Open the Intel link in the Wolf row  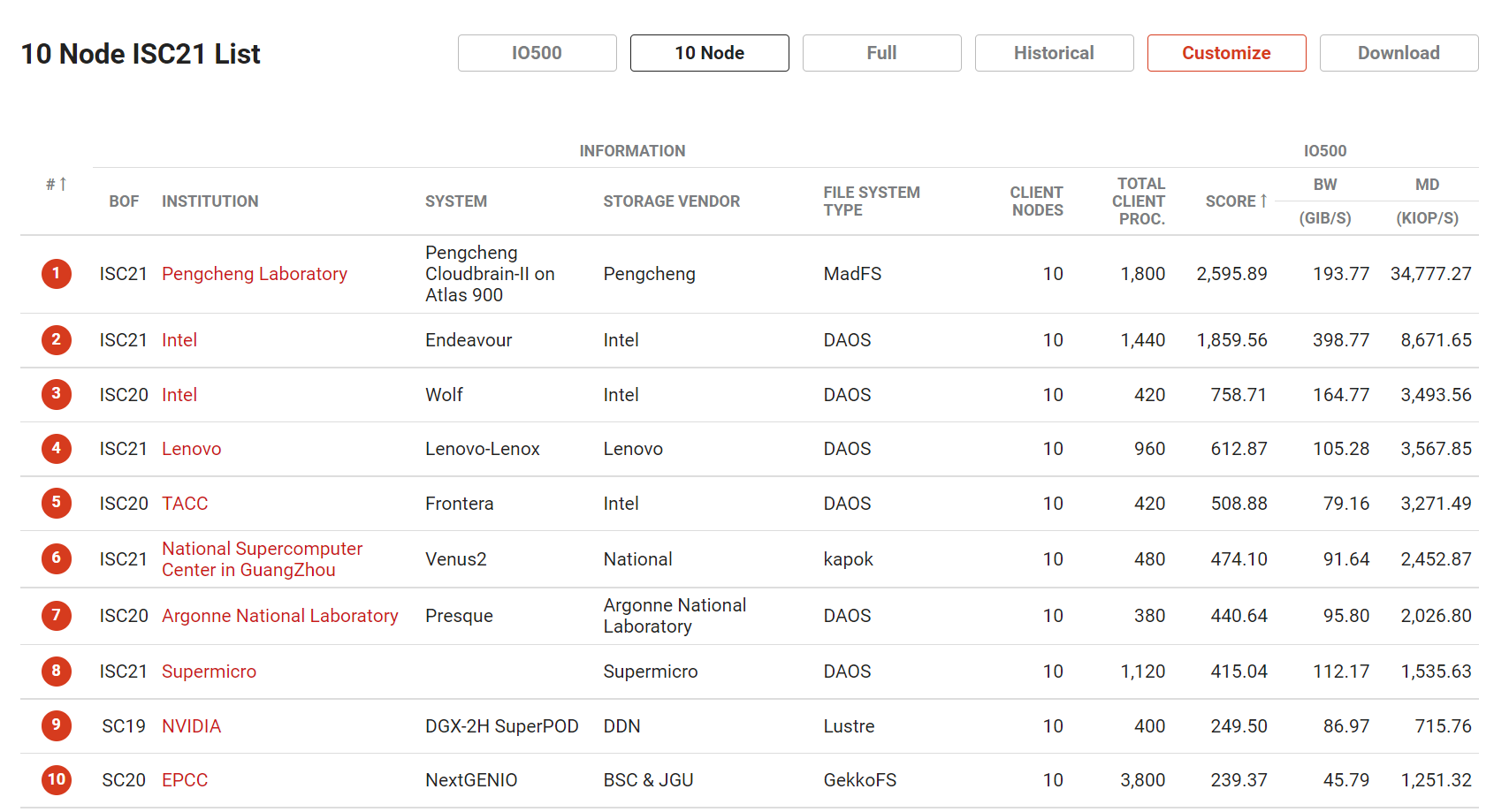click(179, 395)
